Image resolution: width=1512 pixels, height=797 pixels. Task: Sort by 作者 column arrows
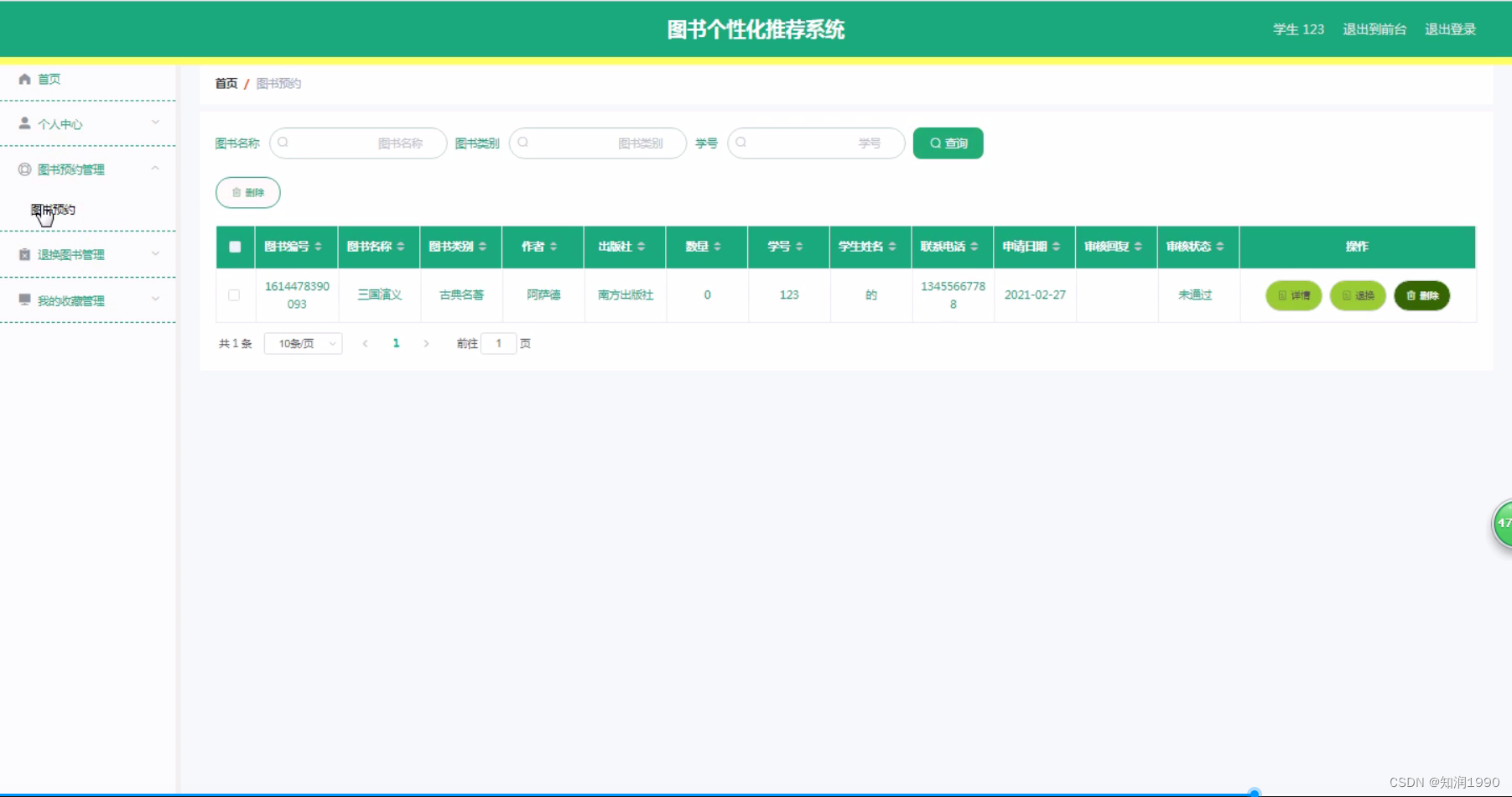[x=553, y=247]
